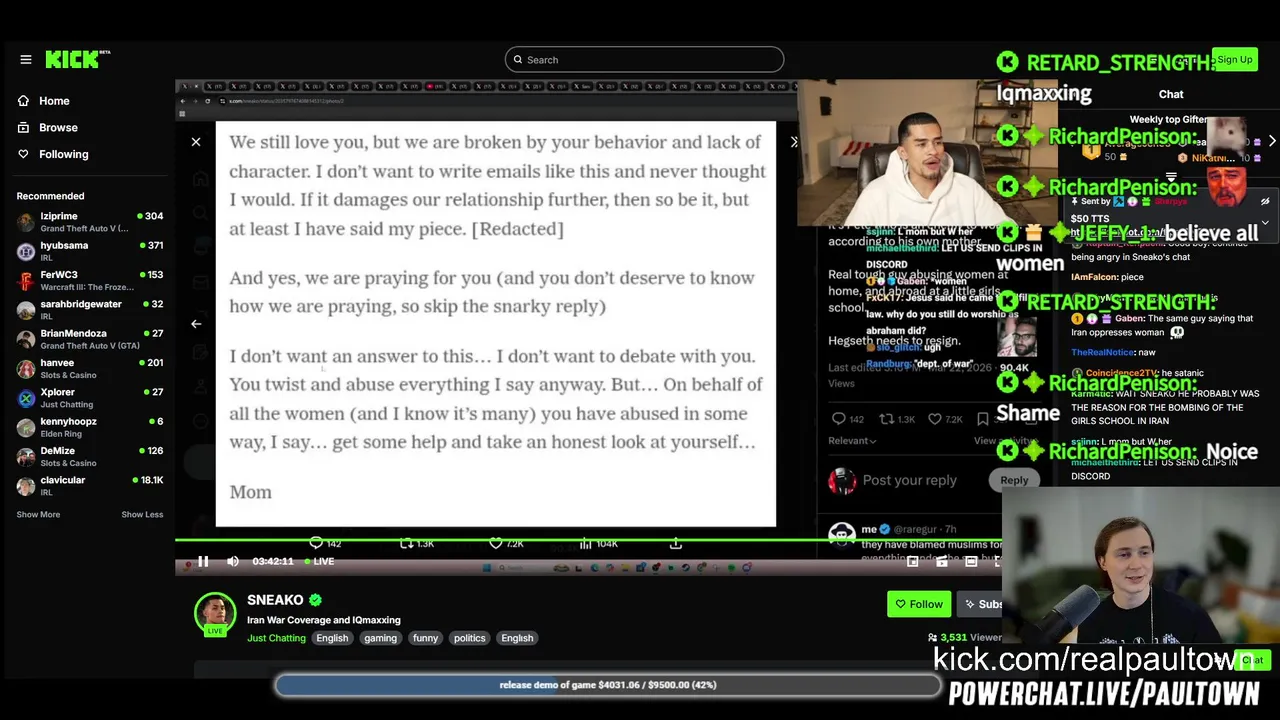Switch to the Chat tab header

coord(1171,94)
